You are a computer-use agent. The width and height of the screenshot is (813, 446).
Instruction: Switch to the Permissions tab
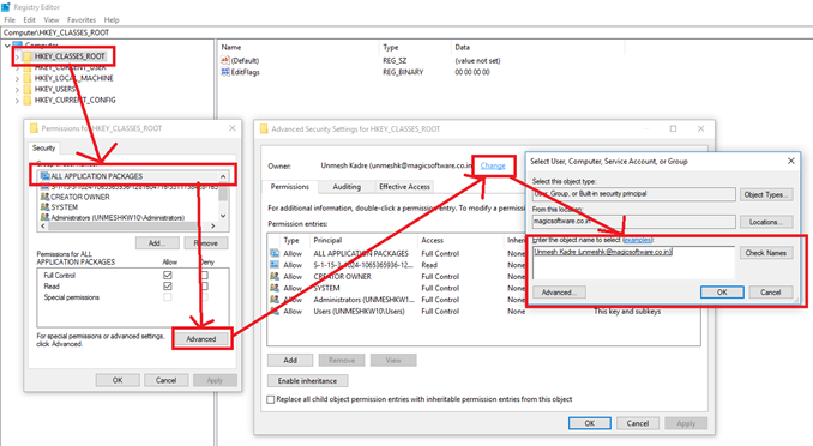point(290,187)
